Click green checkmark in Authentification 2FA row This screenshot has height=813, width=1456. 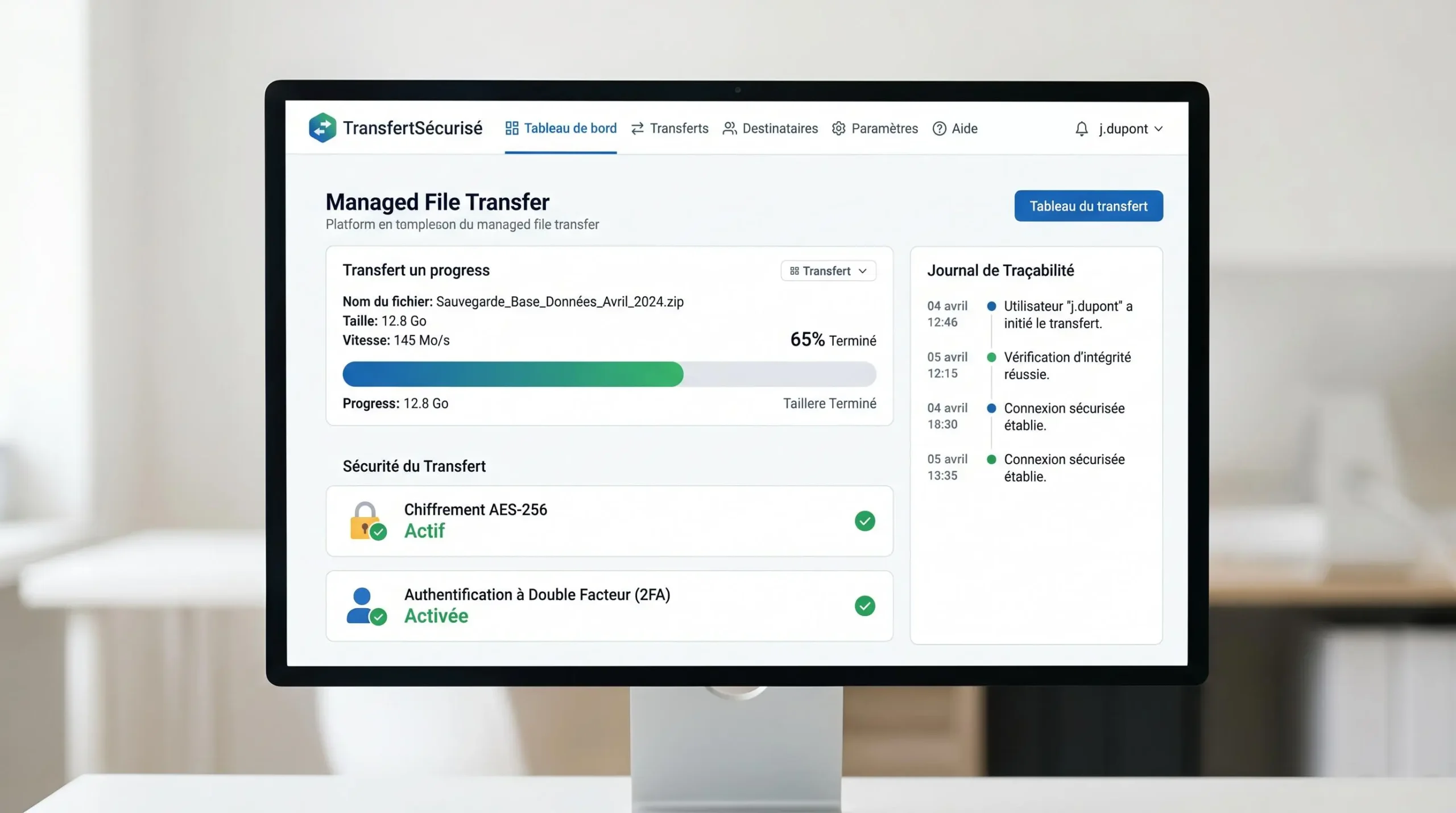(x=864, y=606)
